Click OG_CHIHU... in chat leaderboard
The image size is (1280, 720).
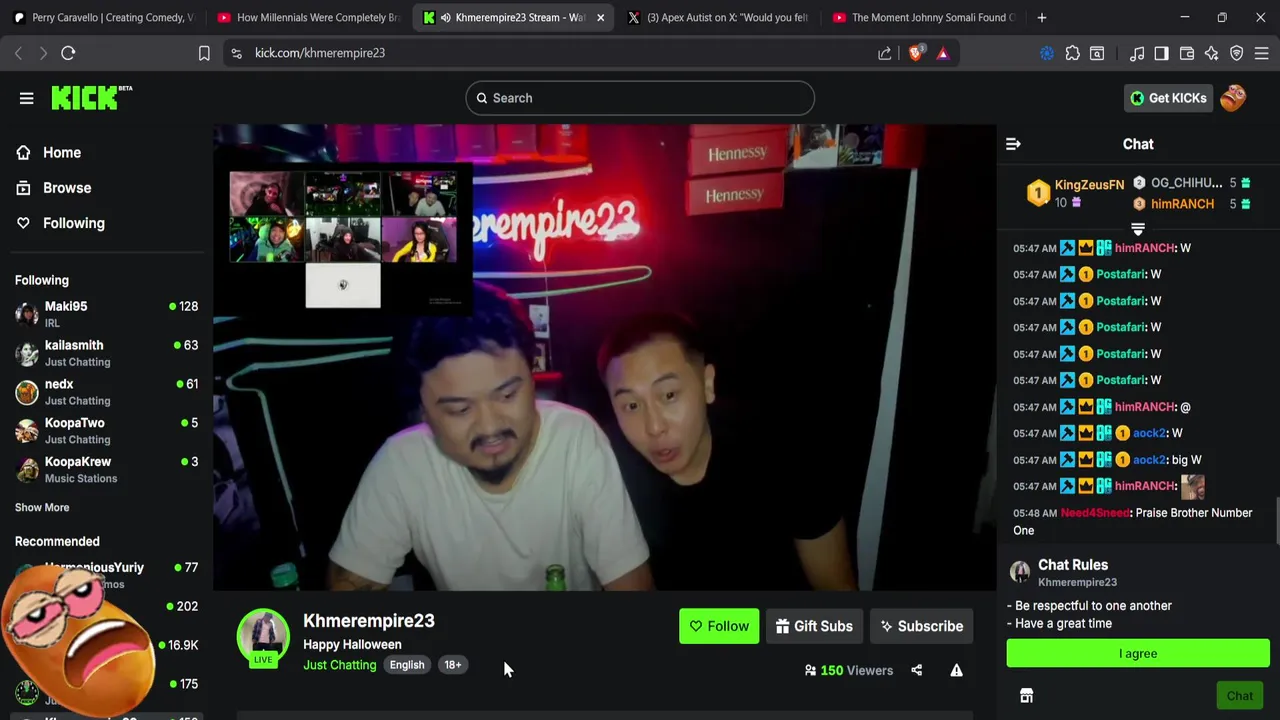(1186, 183)
